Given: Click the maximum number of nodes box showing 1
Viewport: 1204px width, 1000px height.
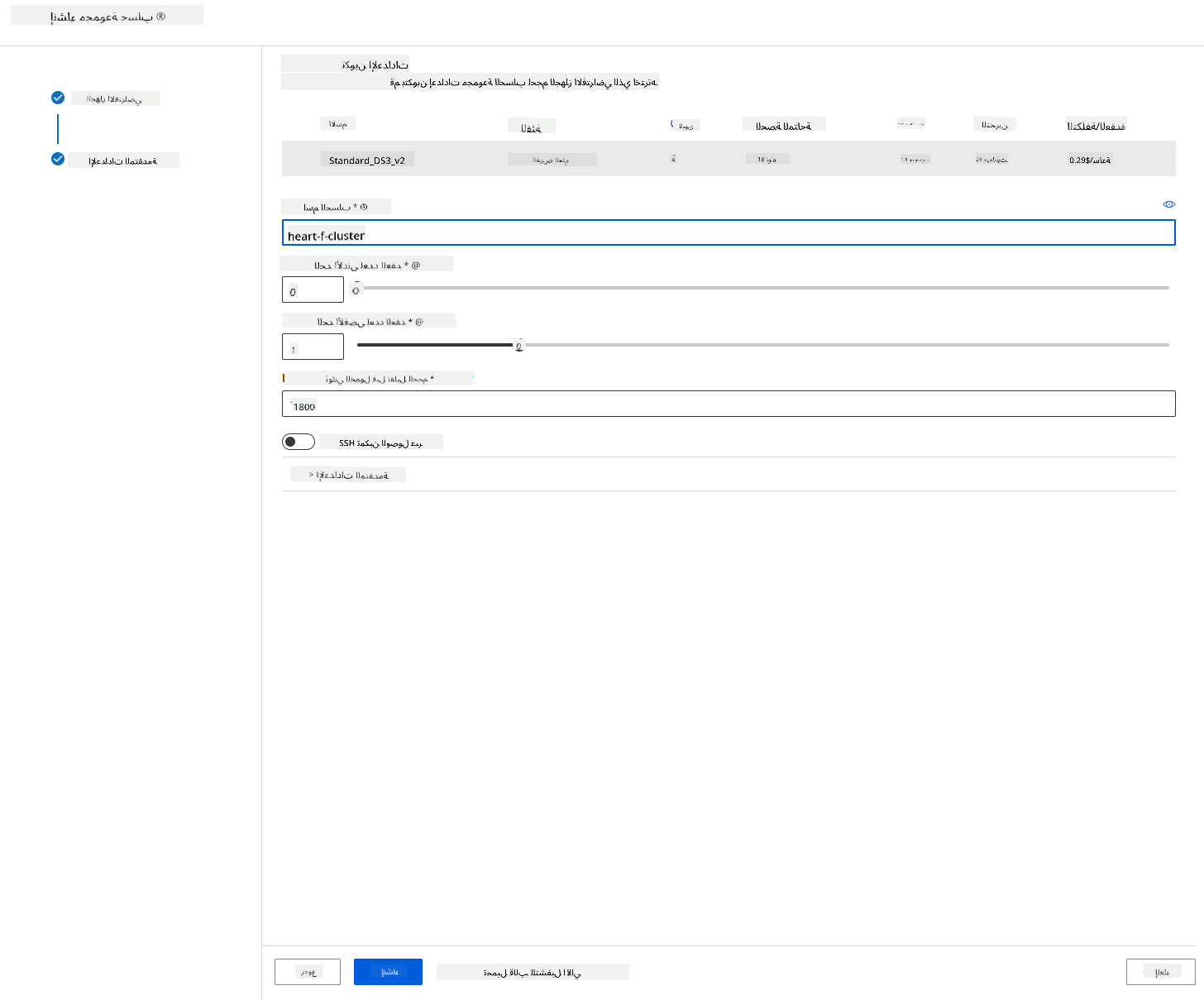Looking at the screenshot, I should 313,347.
